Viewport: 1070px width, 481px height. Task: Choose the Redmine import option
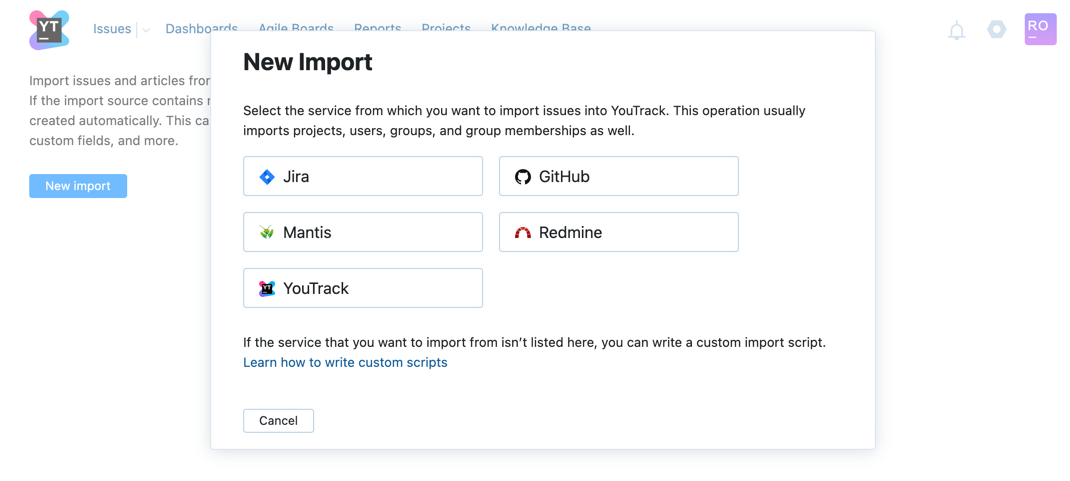click(x=618, y=232)
